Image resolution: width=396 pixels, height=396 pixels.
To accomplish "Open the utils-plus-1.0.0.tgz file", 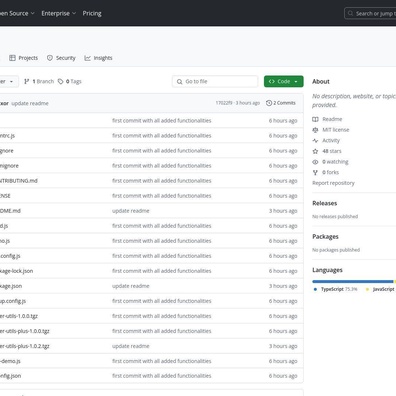I will pos(25,331).
